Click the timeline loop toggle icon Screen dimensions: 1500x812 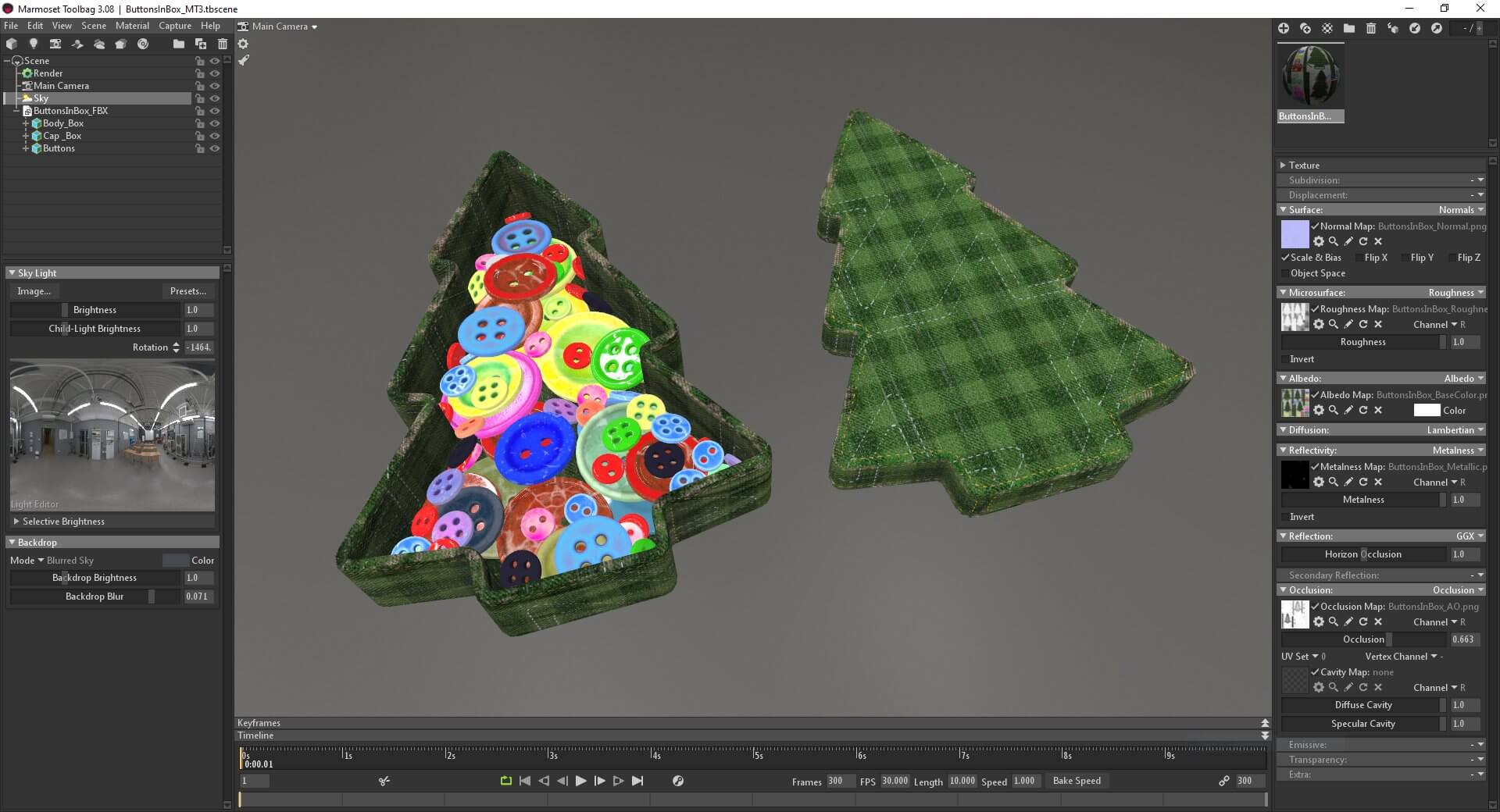pyautogui.click(x=506, y=781)
